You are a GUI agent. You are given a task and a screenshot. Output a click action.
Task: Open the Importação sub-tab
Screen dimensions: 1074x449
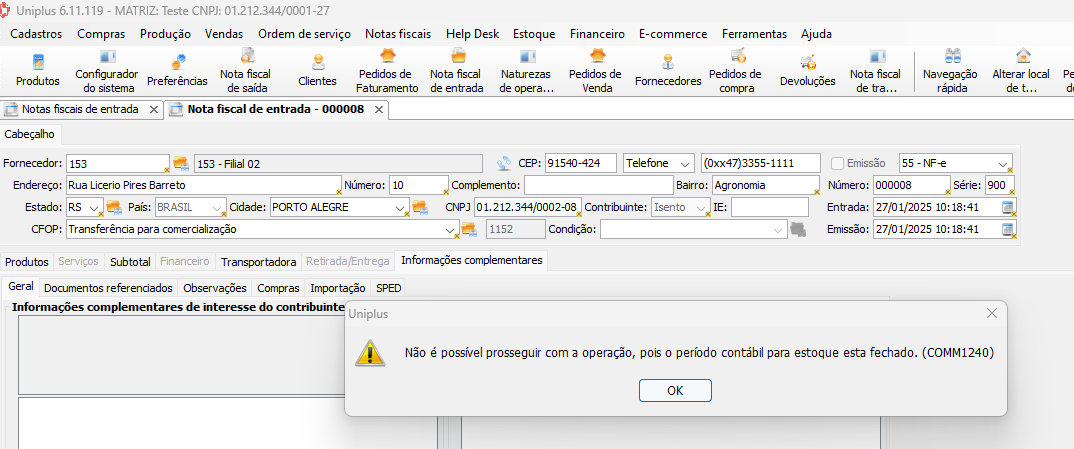pyautogui.click(x=337, y=288)
